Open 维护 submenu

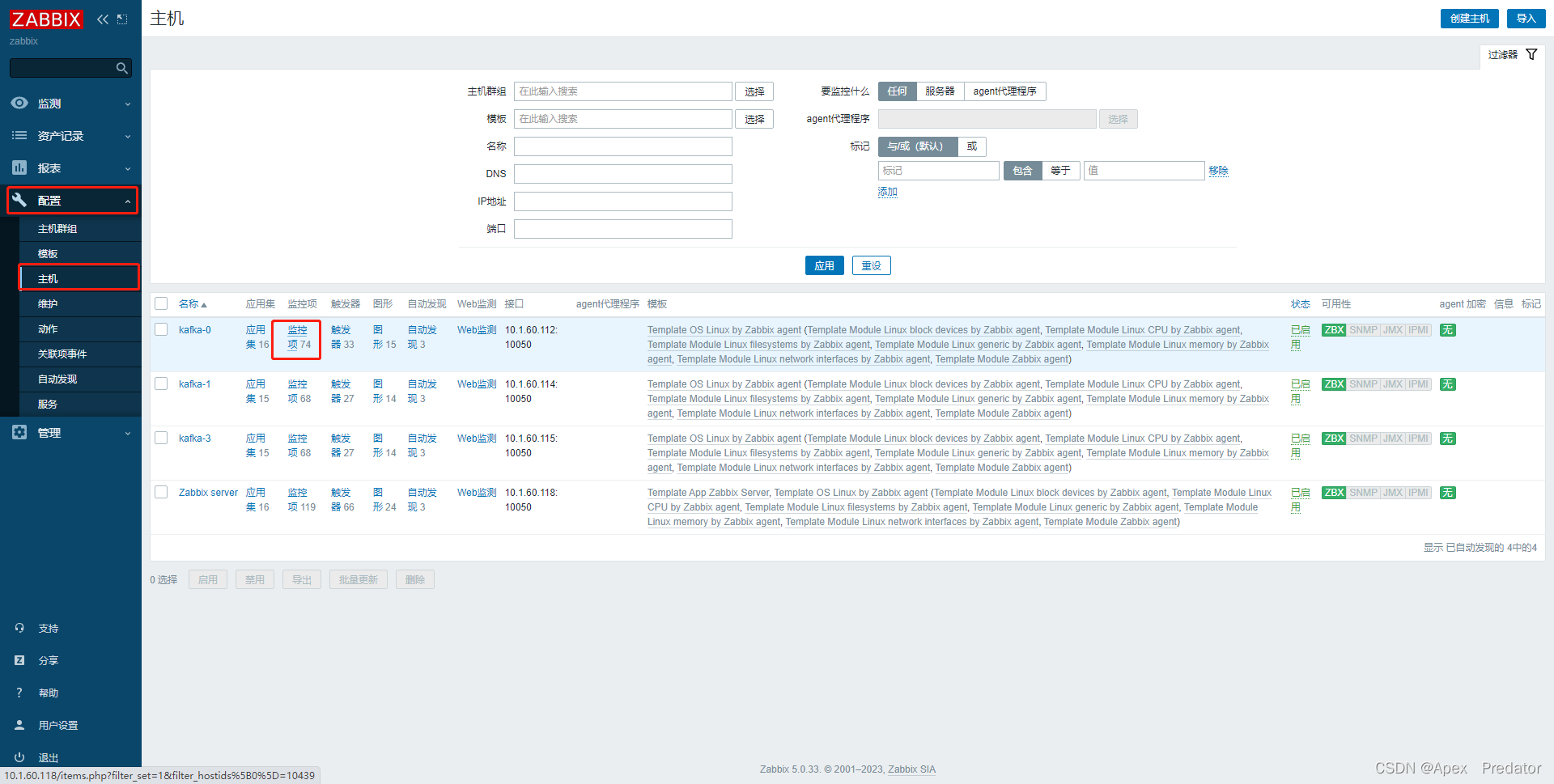point(80,304)
